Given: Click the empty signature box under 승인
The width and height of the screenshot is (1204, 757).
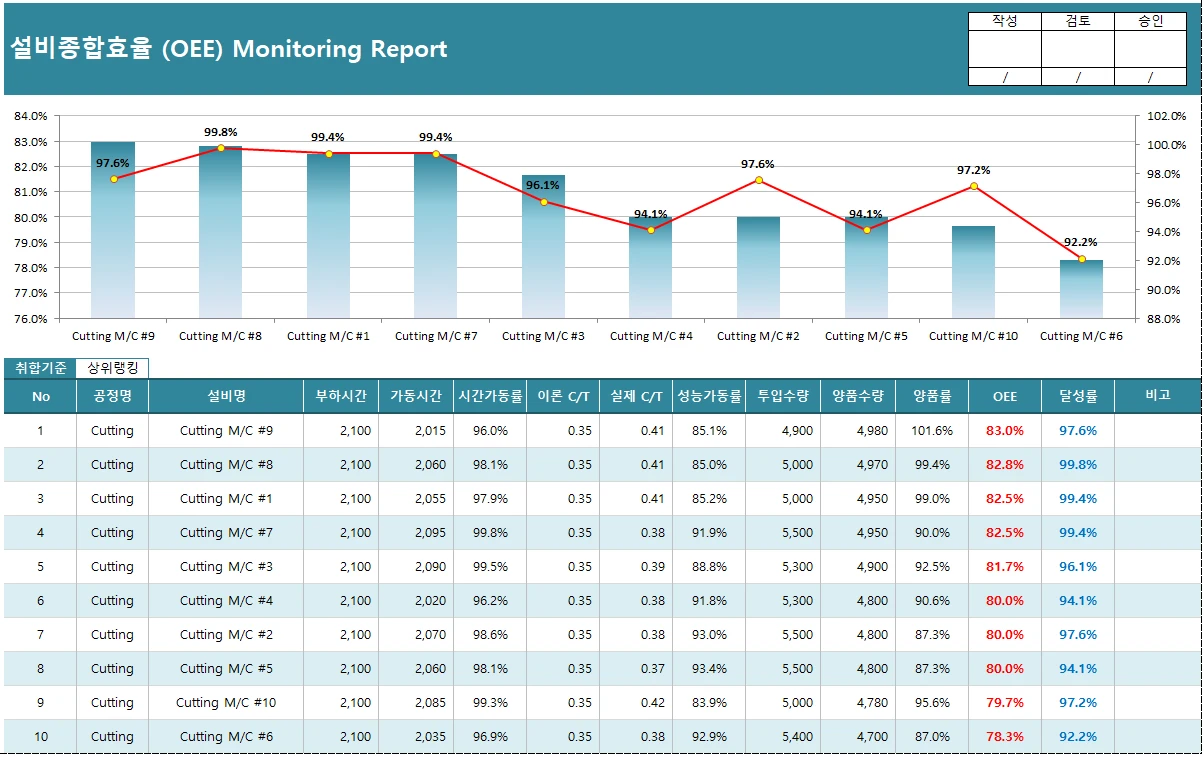Looking at the screenshot, I should pyautogui.click(x=1150, y=49).
